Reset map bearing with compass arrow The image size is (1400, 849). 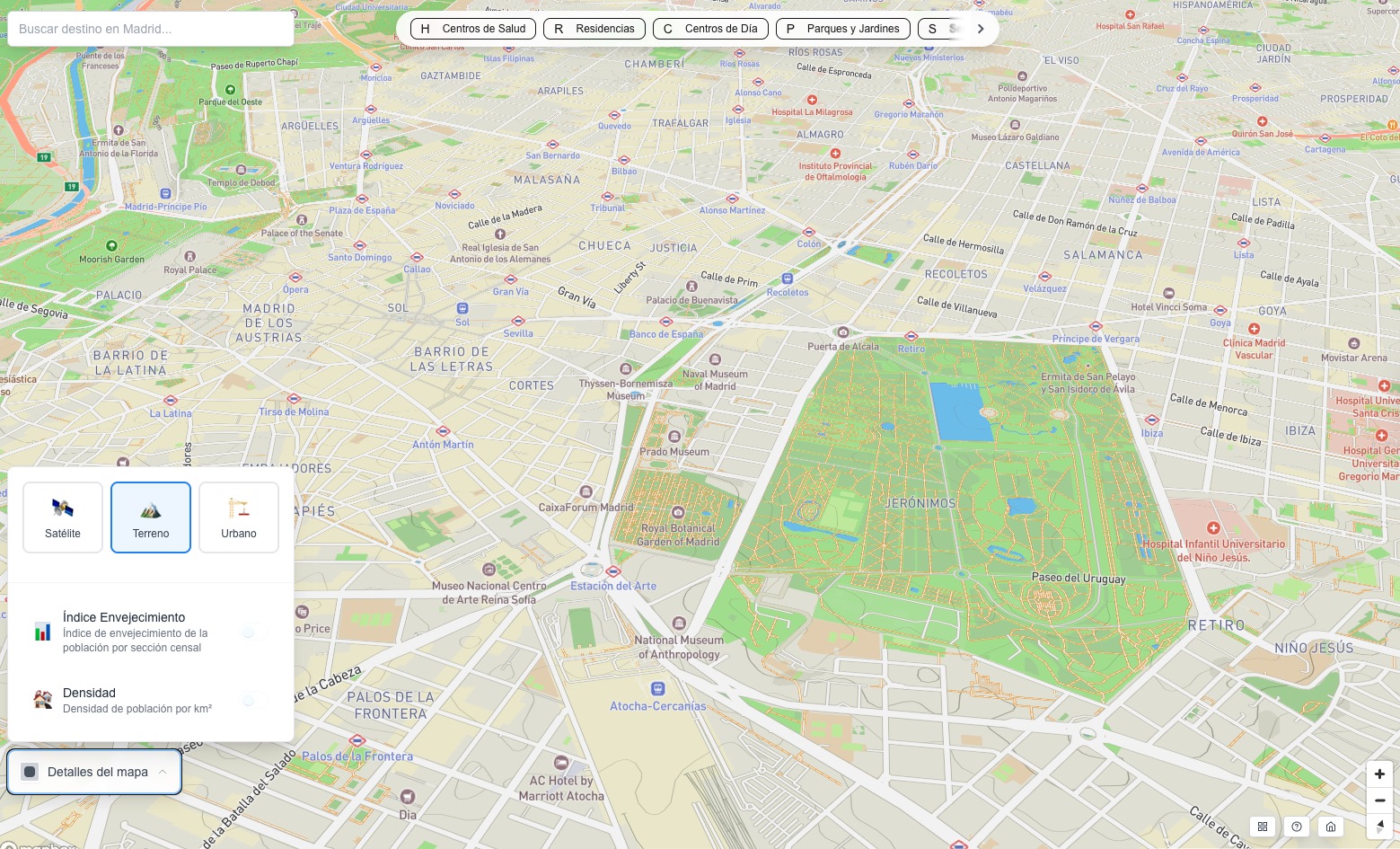[1379, 826]
